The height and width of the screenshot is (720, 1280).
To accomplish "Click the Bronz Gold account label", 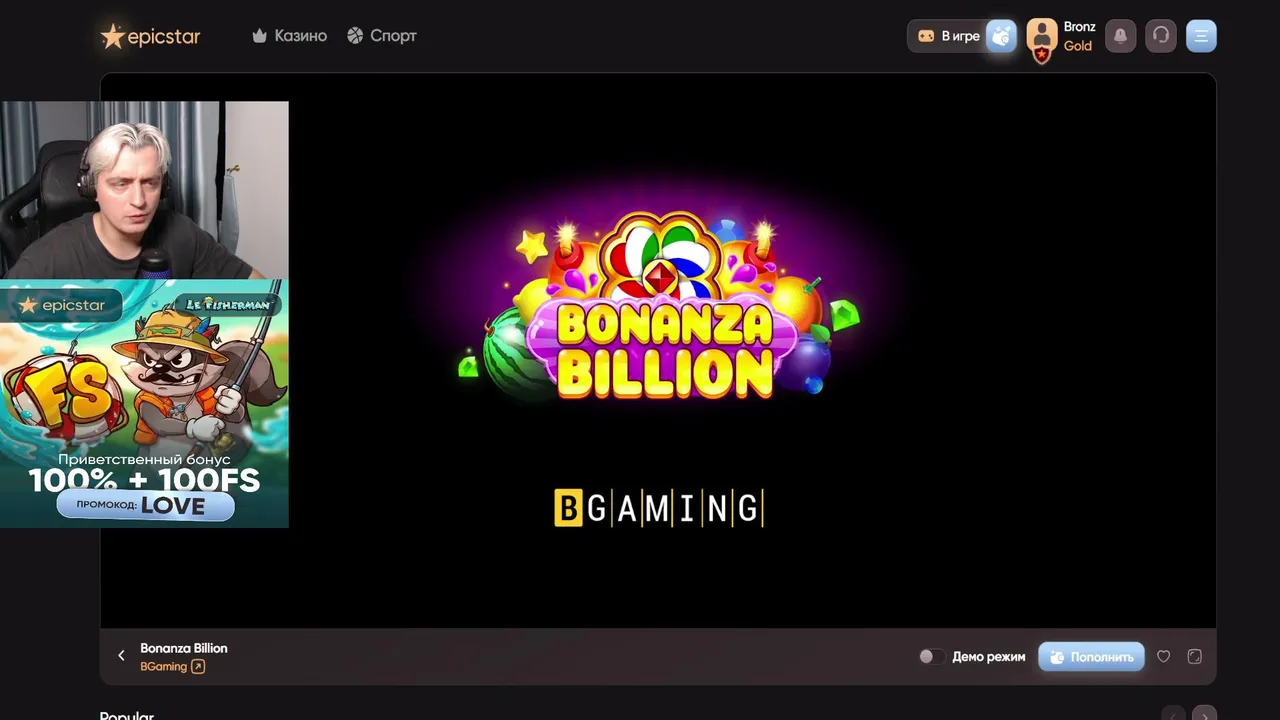I will [1079, 36].
